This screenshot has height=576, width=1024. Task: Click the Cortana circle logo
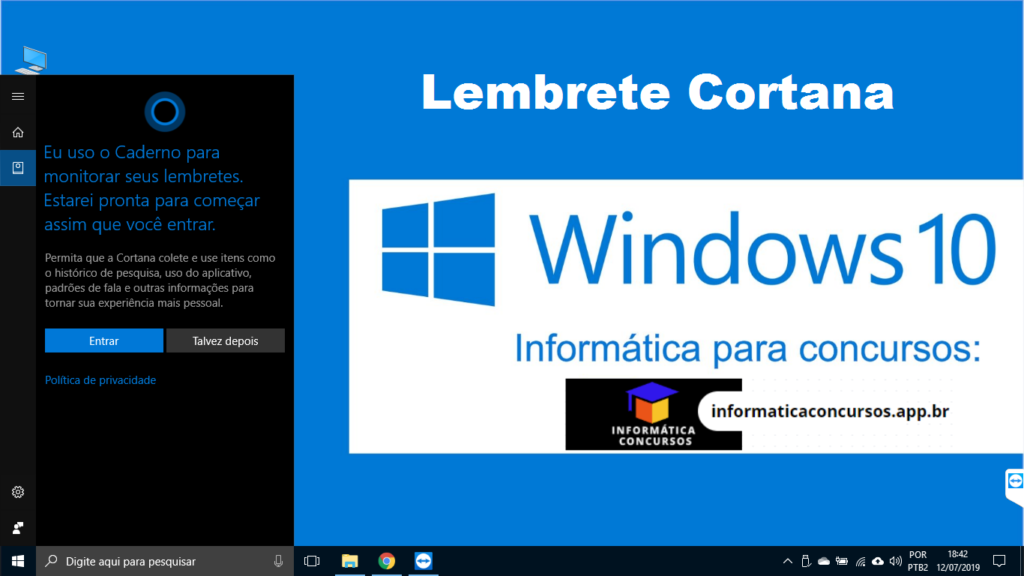164,111
